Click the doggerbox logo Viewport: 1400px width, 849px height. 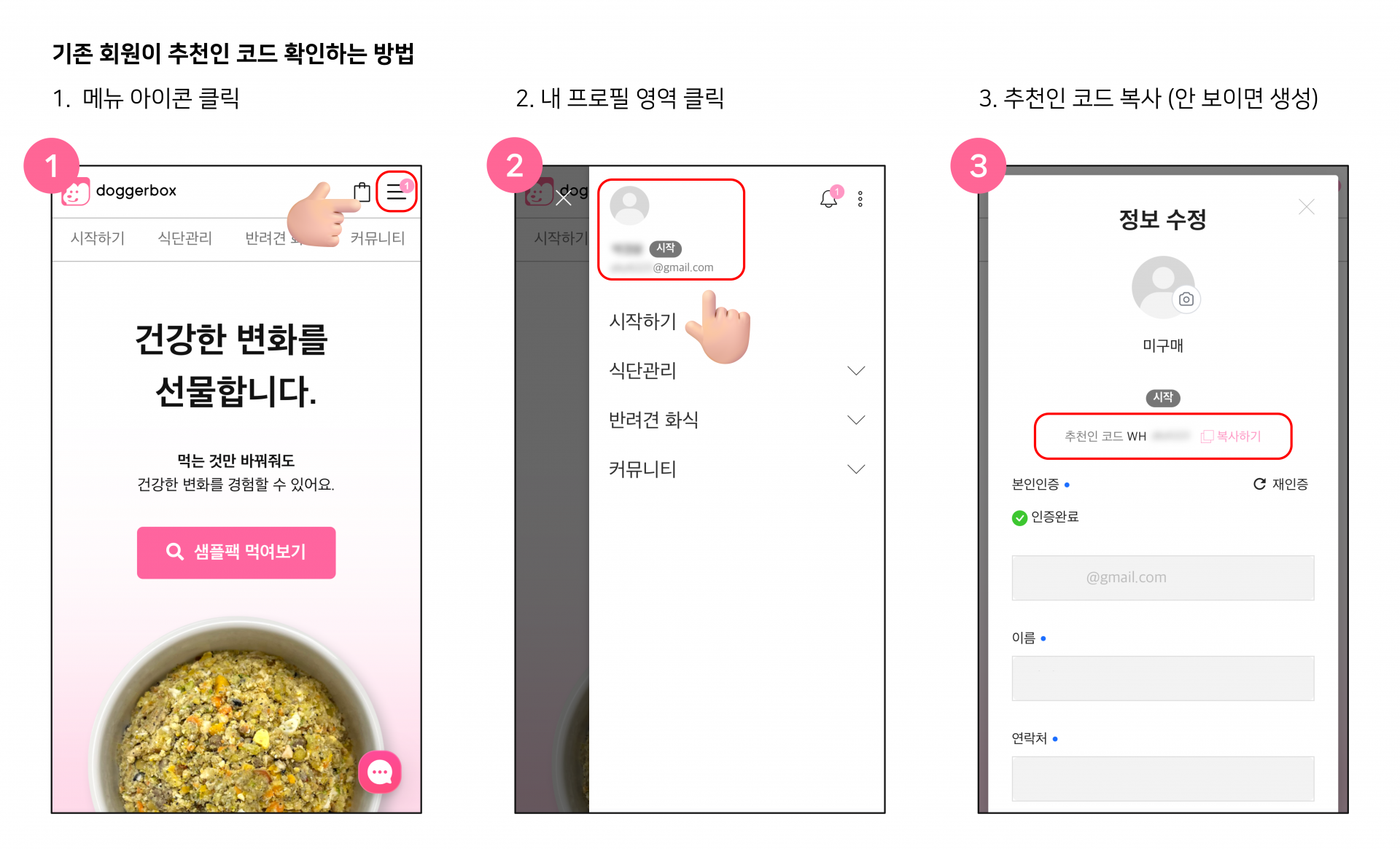[x=120, y=191]
